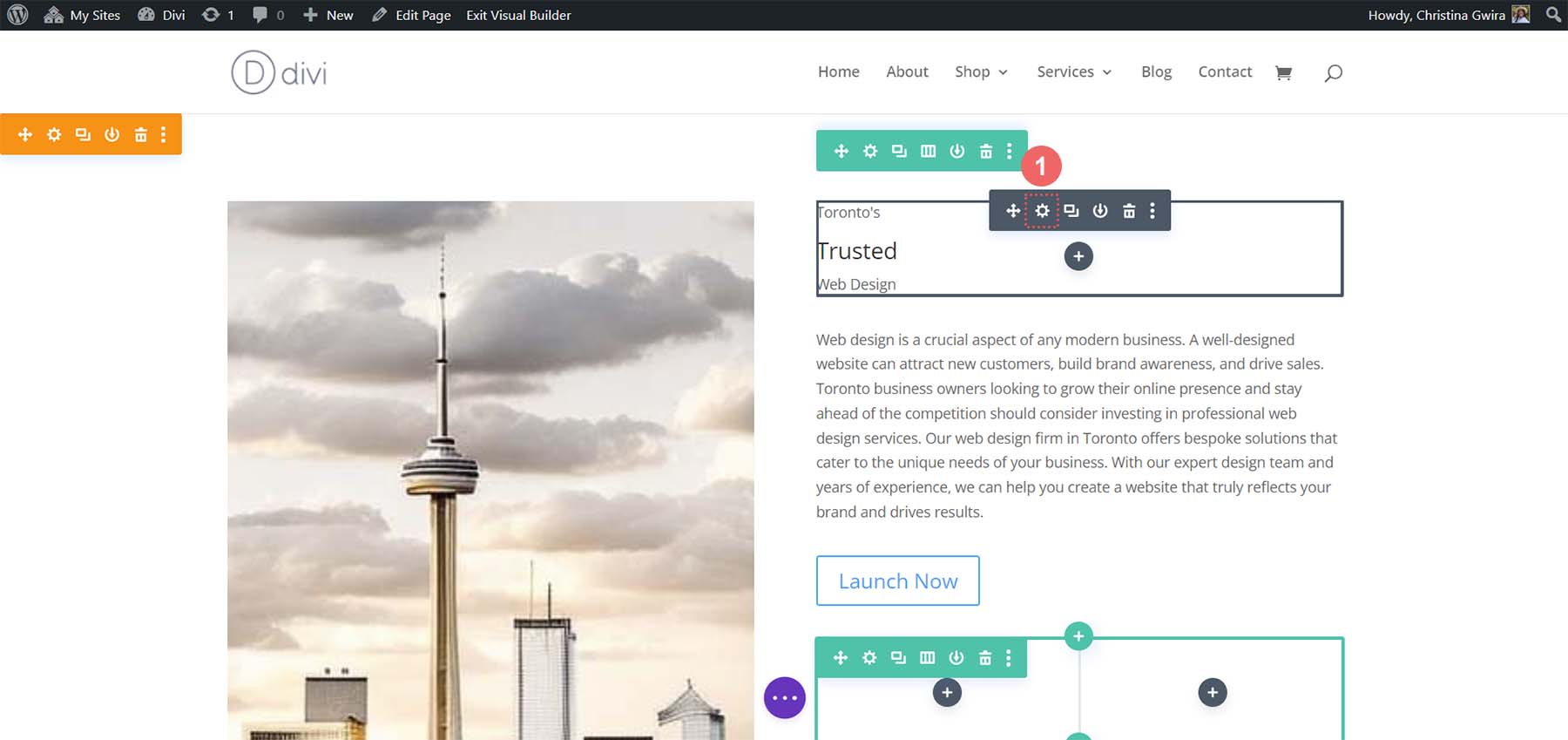This screenshot has width=1568, height=740.
Task: Click Exit Visual Builder in admin bar
Action: [x=518, y=15]
